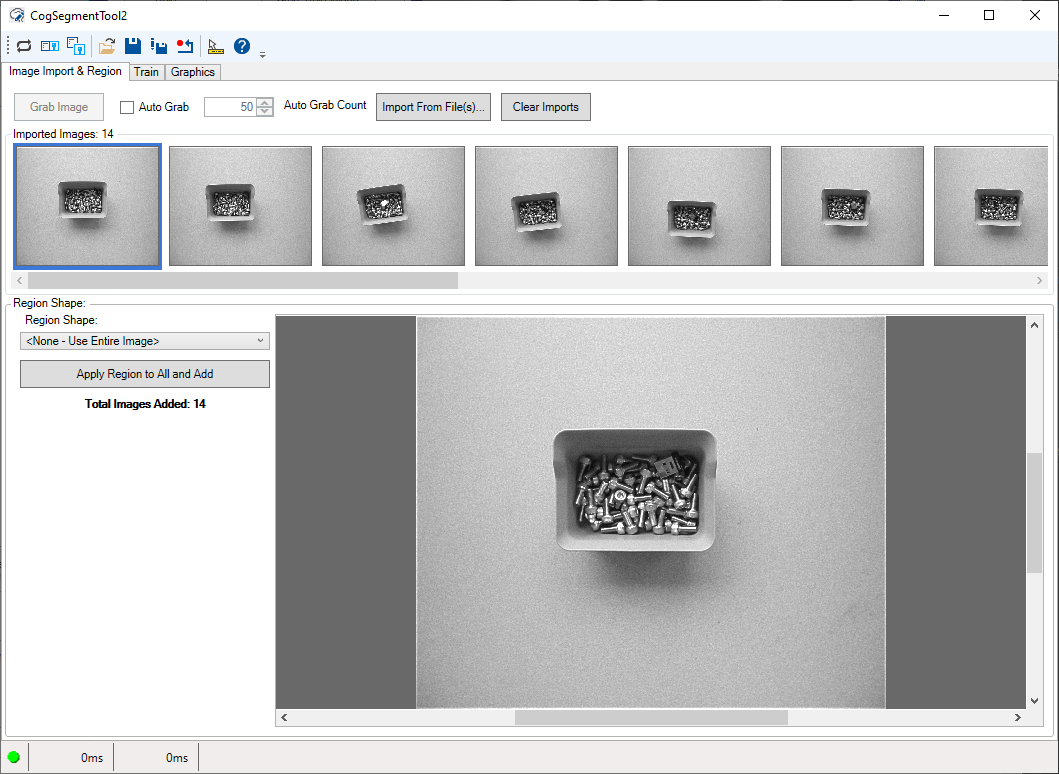Screen dimensions: 1059x774
Task: Open the Region Shape dropdown
Action: click(145, 341)
